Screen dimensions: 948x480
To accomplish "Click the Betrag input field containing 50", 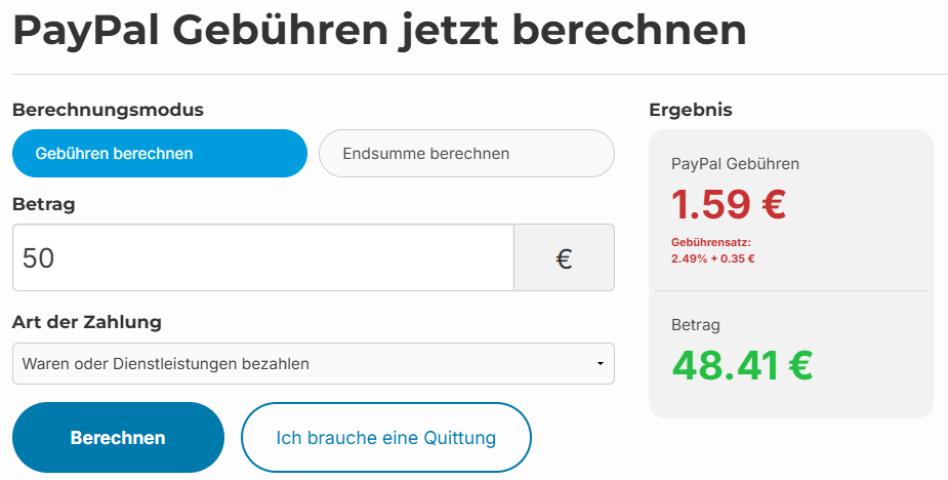I will [262, 258].
